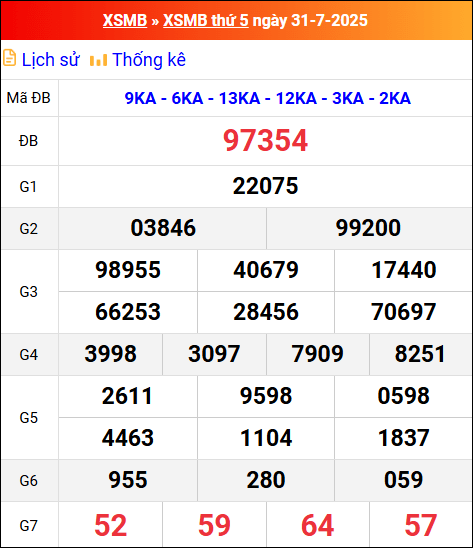Click the G1 prize number 22075
Screen dimensions: 473x548
[x=265, y=186]
